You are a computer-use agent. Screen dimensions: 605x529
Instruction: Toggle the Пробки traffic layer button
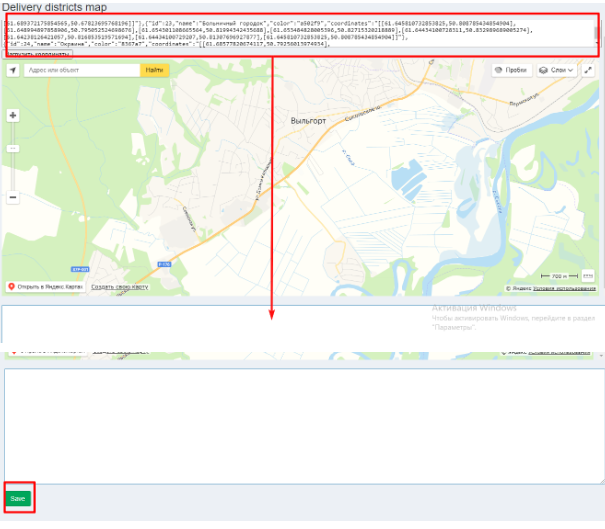pyautogui.click(x=512, y=70)
